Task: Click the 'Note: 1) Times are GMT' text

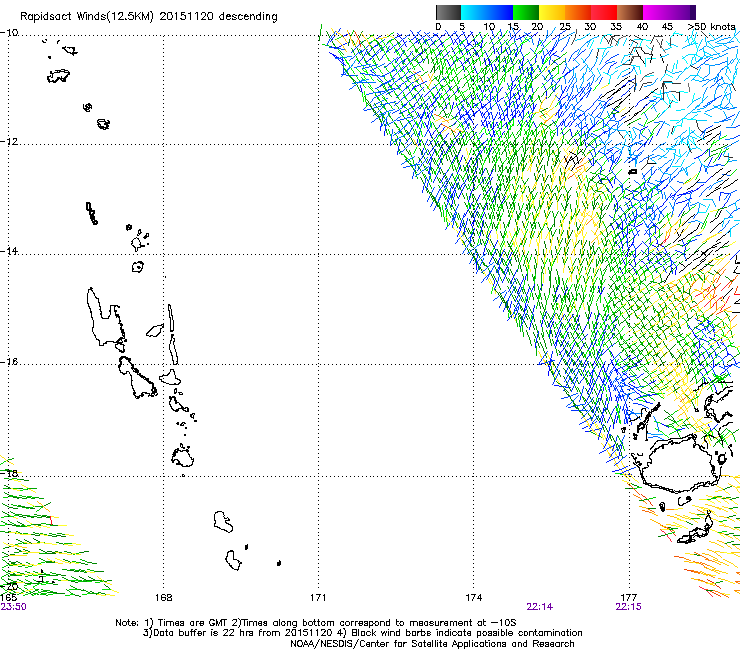Action: point(172,623)
